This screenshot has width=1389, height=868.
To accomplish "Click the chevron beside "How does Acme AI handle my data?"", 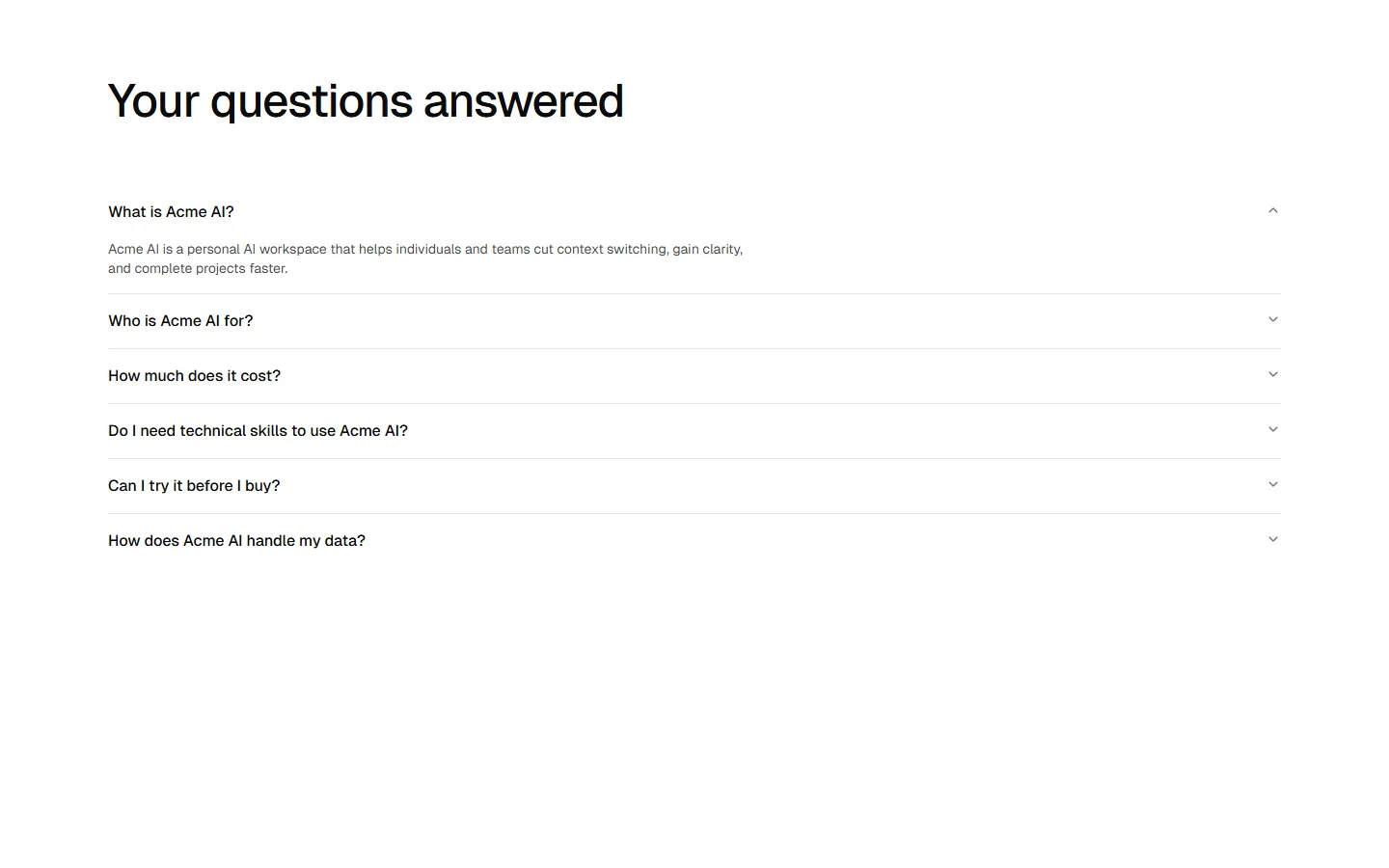I will click(1272, 539).
